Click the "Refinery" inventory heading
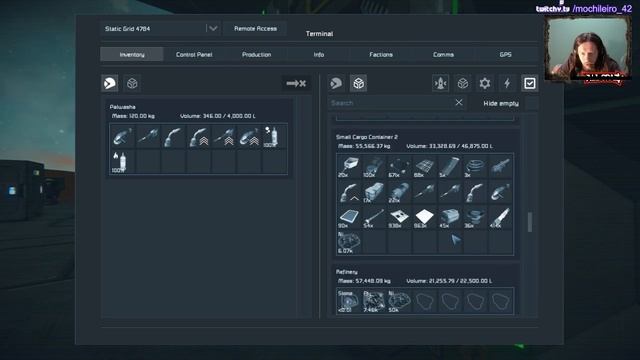The width and height of the screenshot is (640, 360). click(x=347, y=271)
